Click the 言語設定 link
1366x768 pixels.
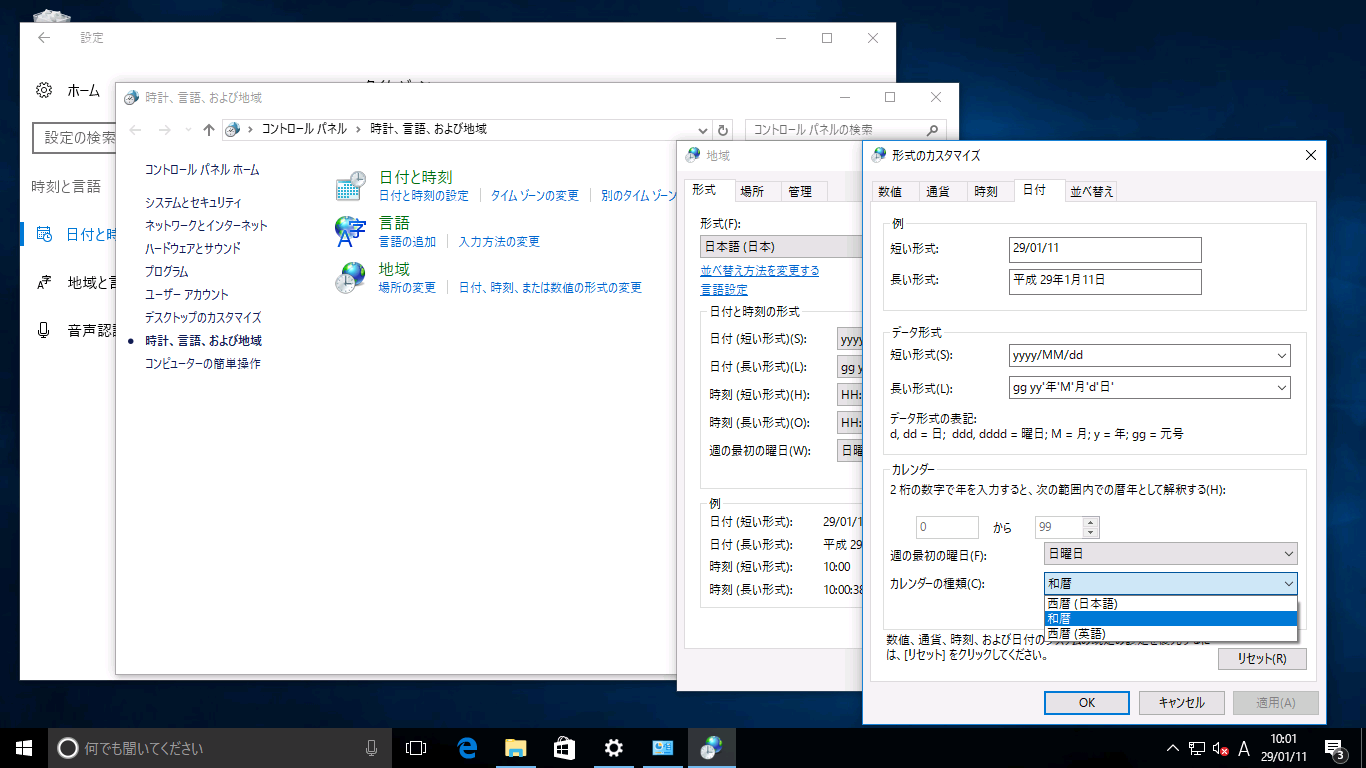[x=724, y=290]
